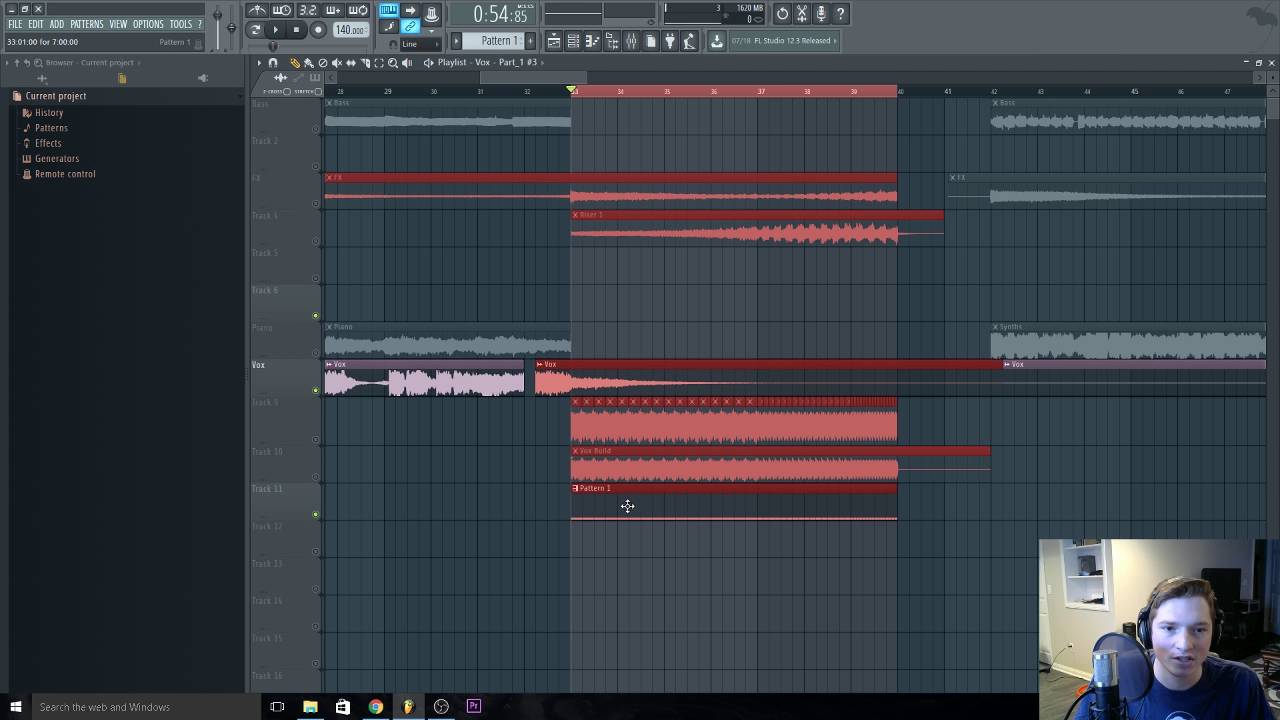Viewport: 1280px width, 720px height.
Task: Select the playlist Playback speaker tool
Action: click(x=406, y=63)
